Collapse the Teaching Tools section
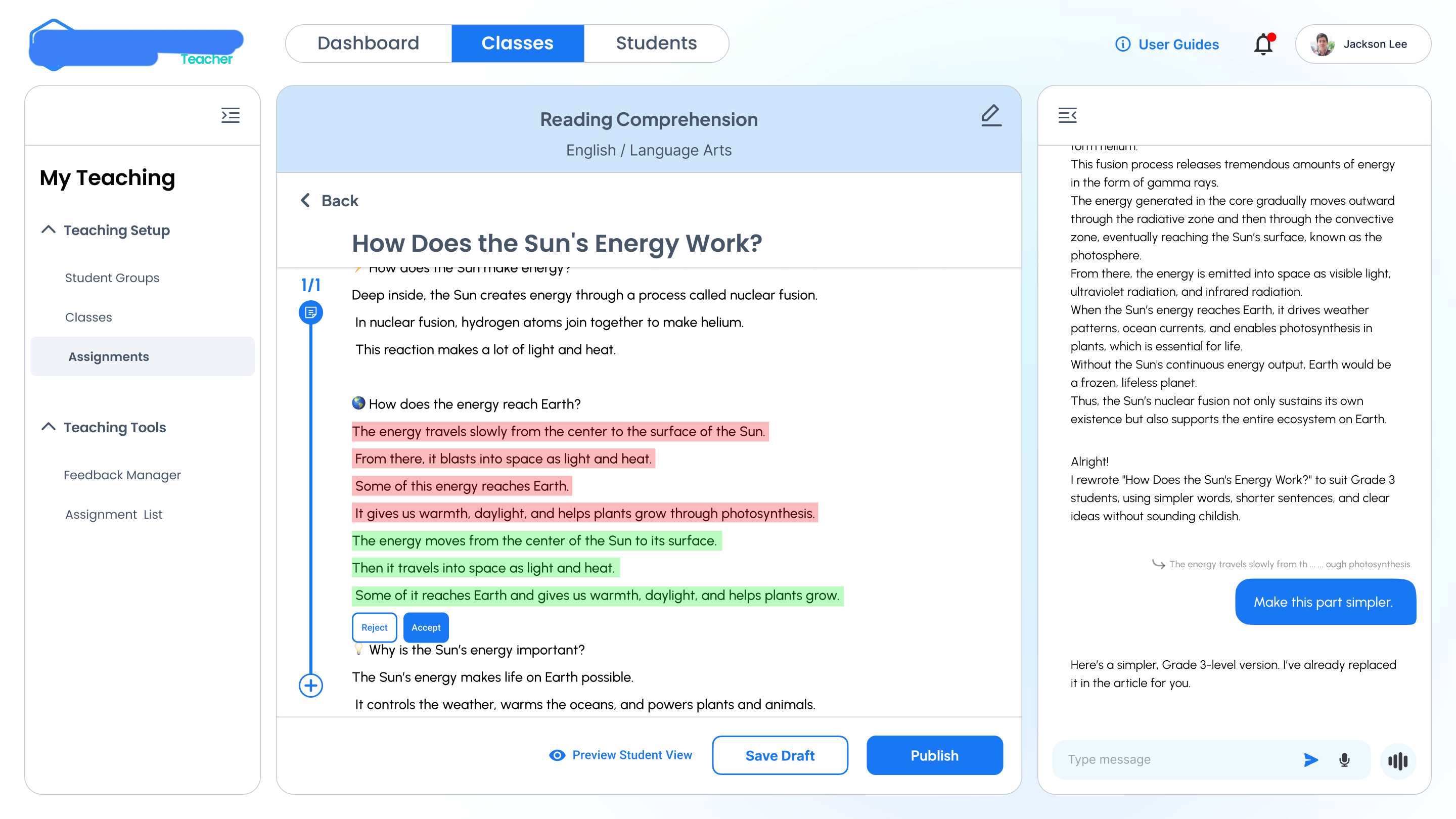Screen dimensions: 1456x819 (49, 427)
